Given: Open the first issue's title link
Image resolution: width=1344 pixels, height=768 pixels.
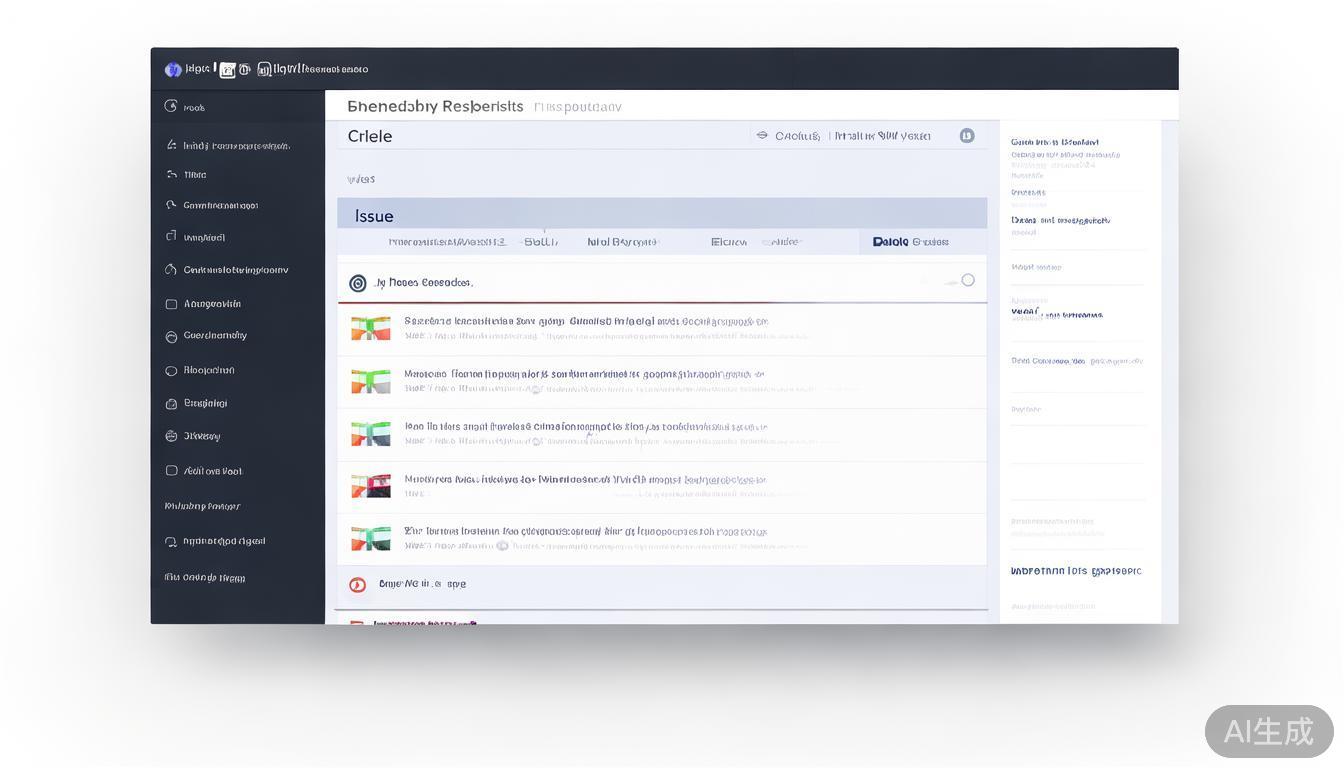Looking at the screenshot, I should pyautogui.click(x=585, y=322).
